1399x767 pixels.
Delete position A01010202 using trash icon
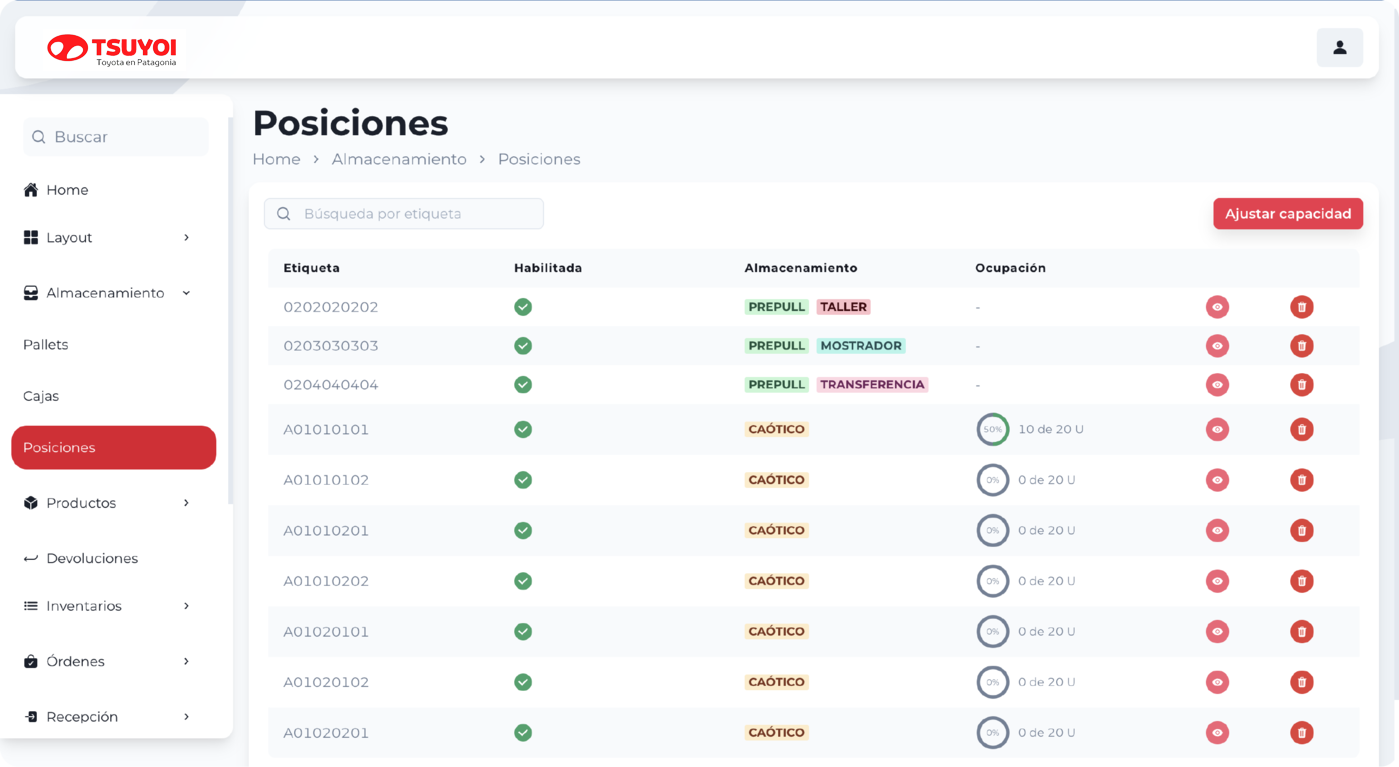tap(1301, 581)
